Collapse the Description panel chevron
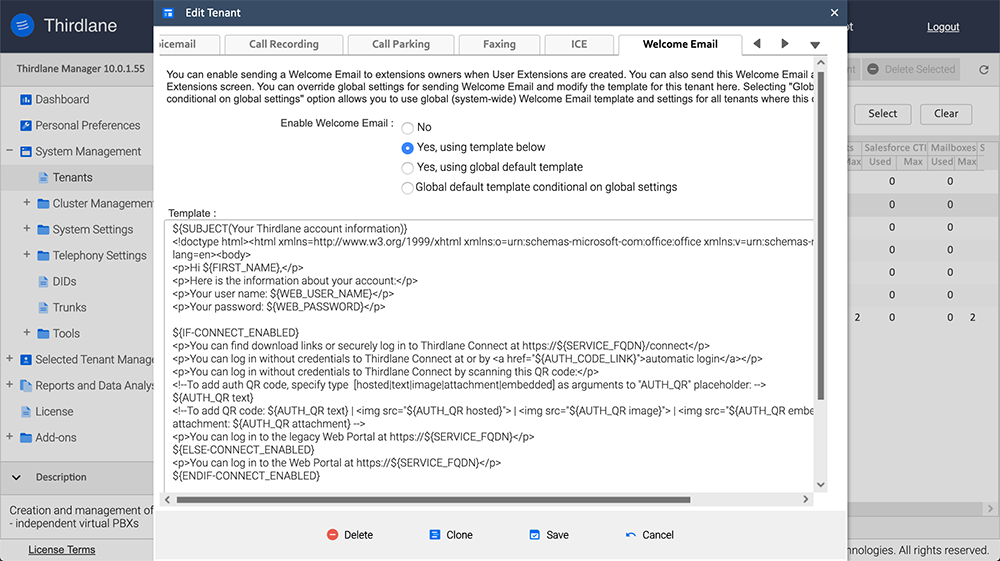1000x561 pixels. click(16, 477)
